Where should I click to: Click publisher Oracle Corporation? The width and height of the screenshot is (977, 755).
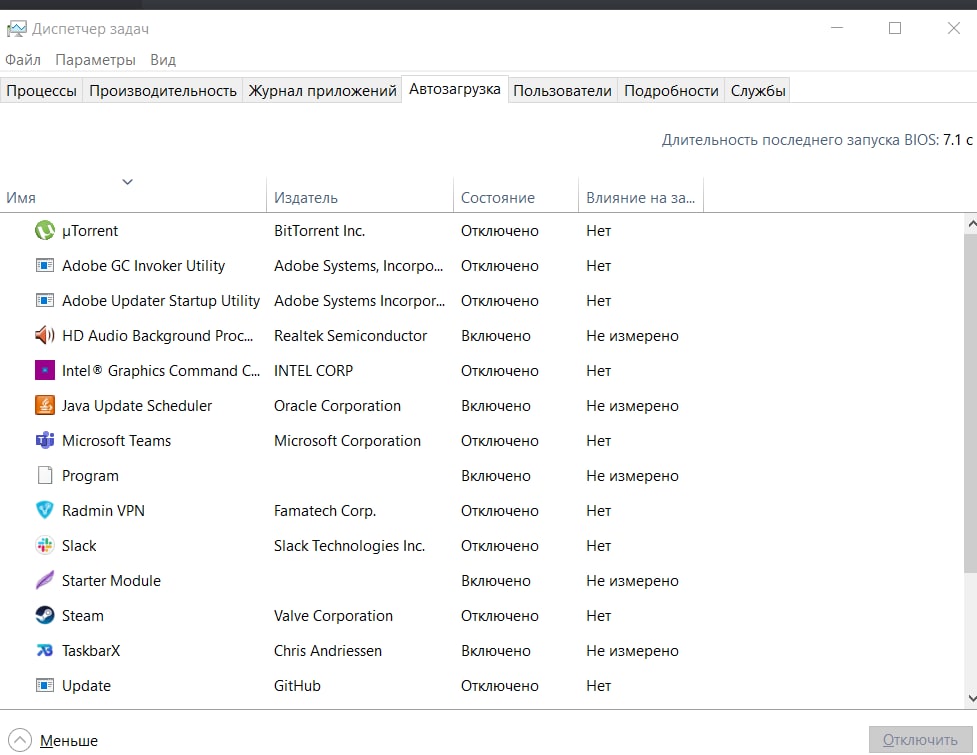click(338, 406)
